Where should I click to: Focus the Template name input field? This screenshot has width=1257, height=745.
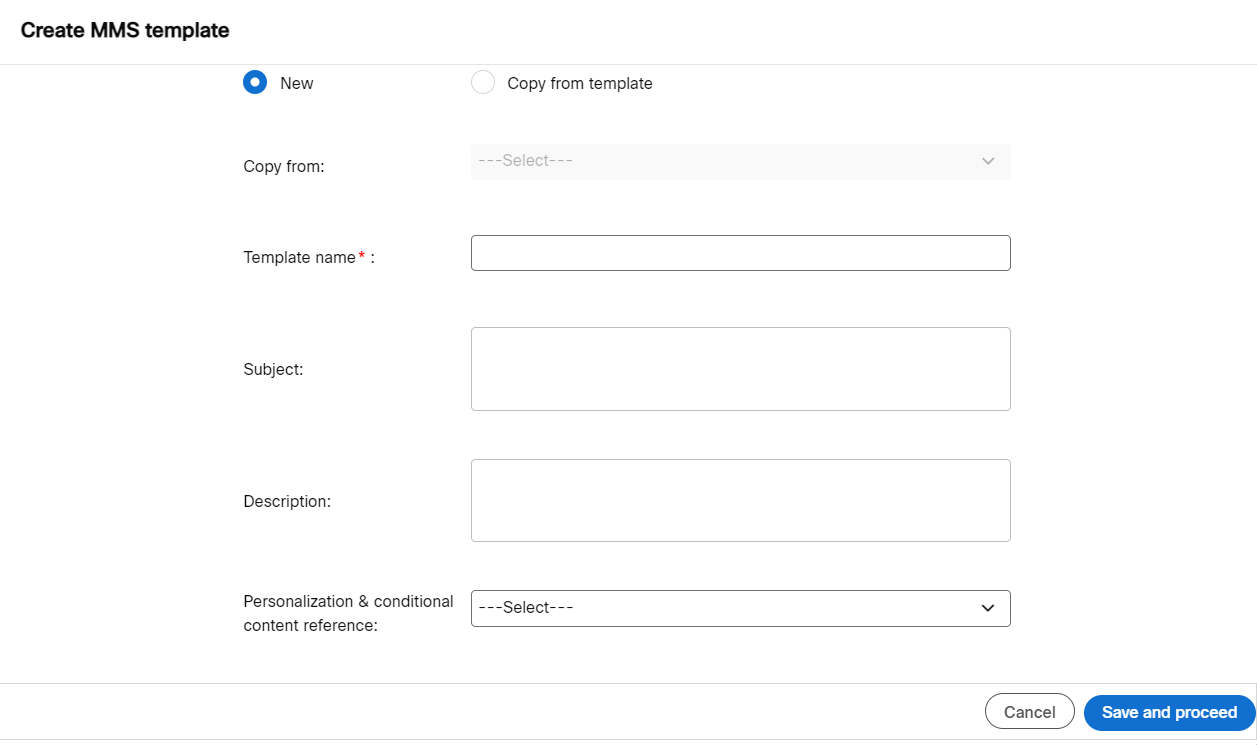tap(740, 253)
